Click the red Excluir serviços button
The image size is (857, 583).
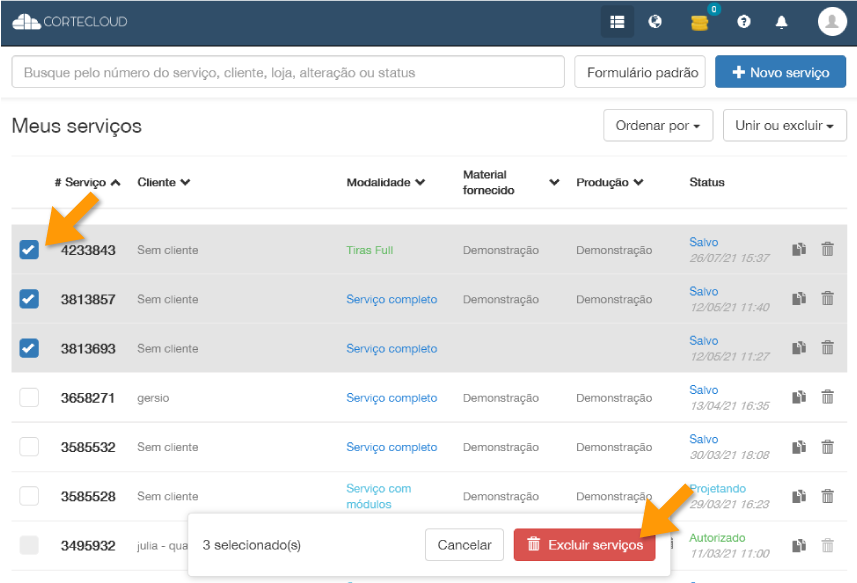pyautogui.click(x=584, y=545)
